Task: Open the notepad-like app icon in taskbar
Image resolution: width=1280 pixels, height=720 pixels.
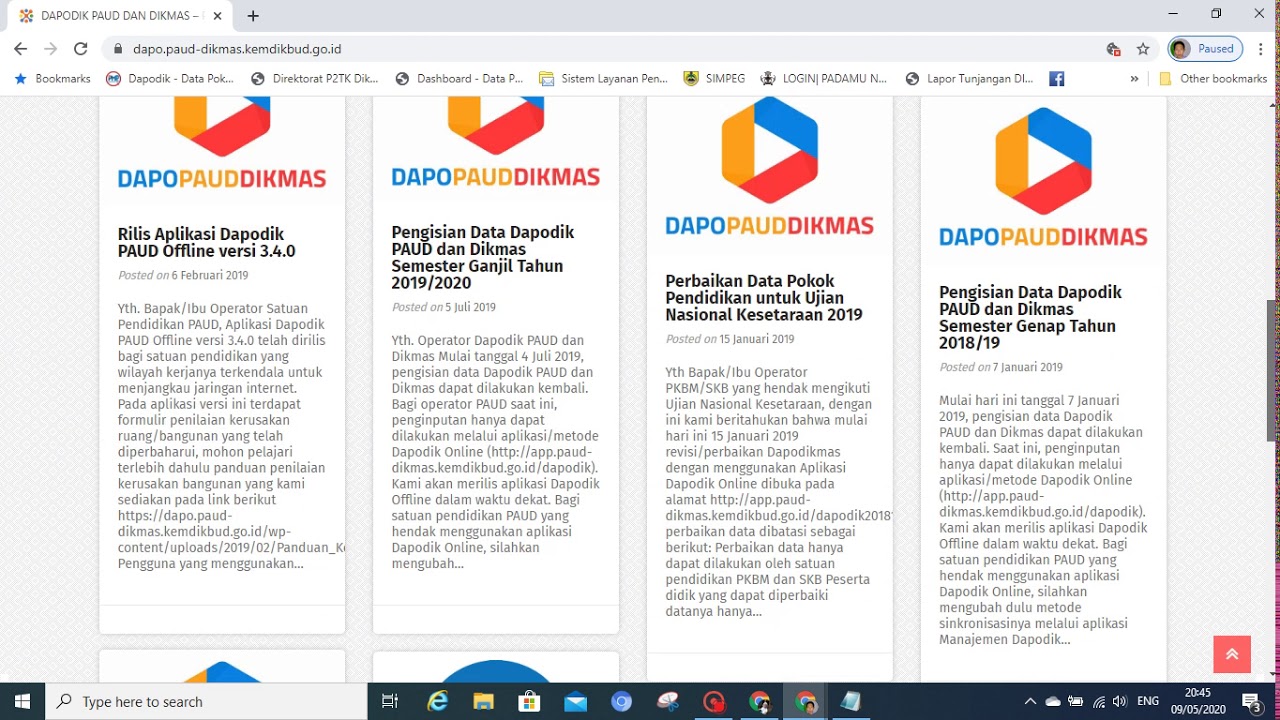Action: click(851, 702)
